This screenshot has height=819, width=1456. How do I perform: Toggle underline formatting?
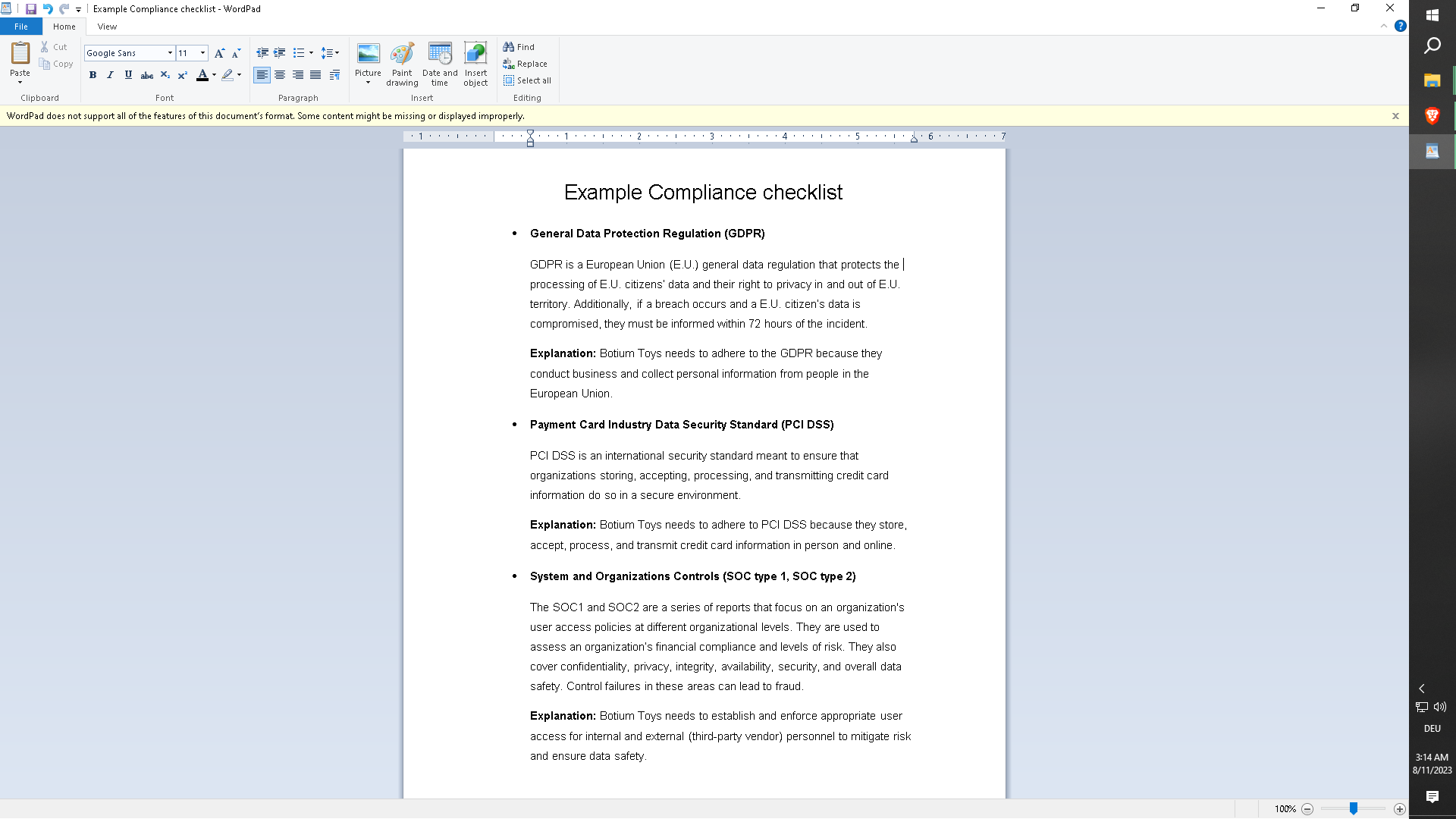pyautogui.click(x=128, y=75)
